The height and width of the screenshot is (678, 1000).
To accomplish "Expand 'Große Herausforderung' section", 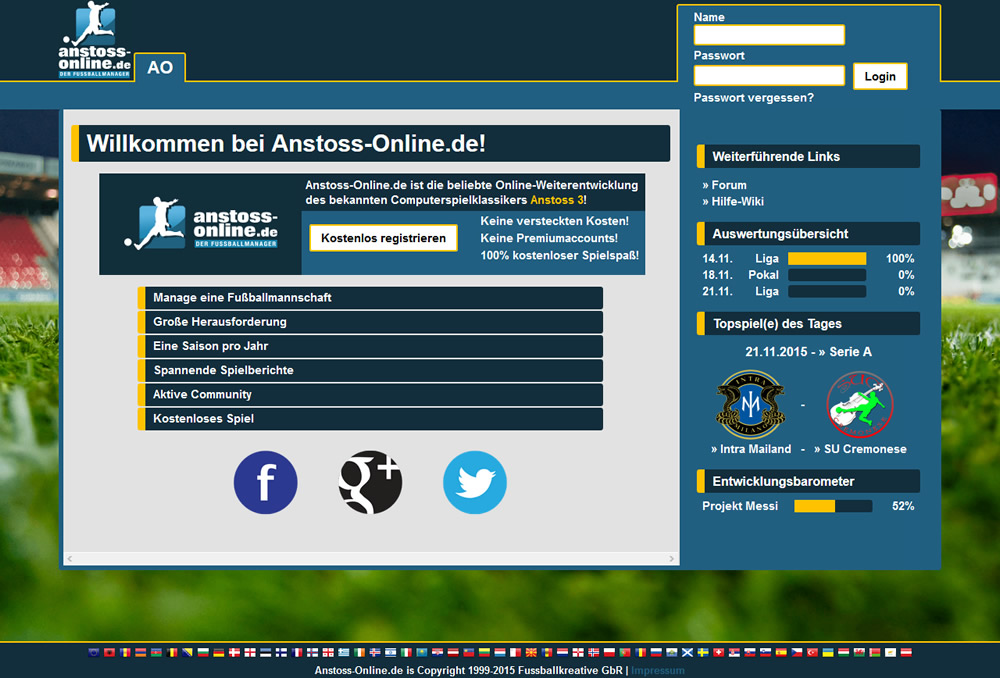I will click(x=371, y=322).
